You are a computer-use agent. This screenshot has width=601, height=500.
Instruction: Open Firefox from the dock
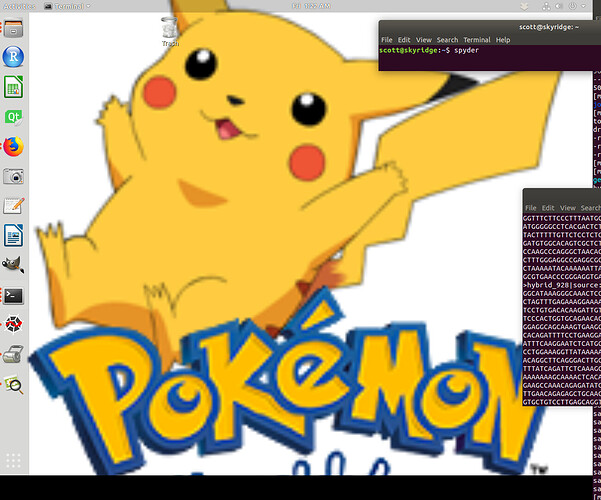click(x=13, y=147)
